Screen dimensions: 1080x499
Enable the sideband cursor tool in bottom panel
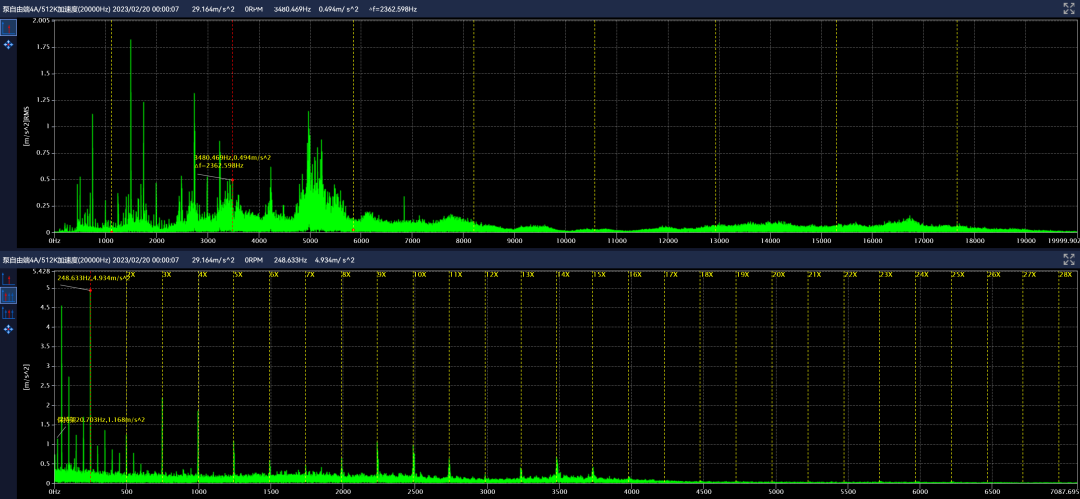coord(8,313)
